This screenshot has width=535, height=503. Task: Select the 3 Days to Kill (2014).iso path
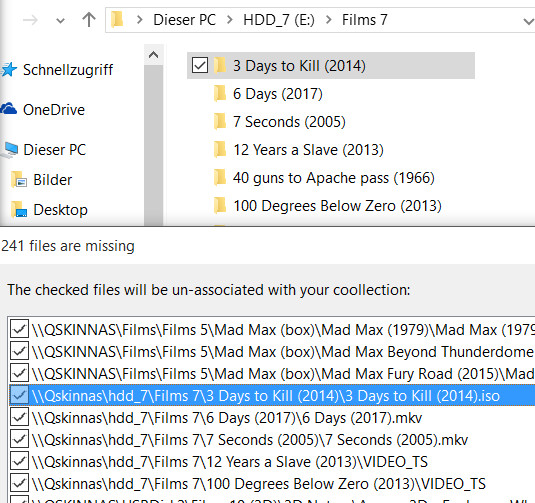tap(265, 396)
